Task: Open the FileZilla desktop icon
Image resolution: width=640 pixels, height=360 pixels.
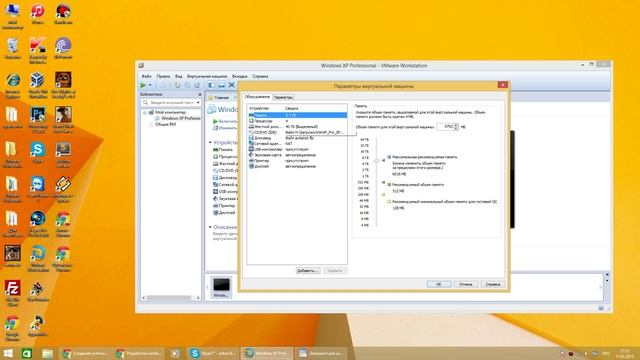Action: [x=13, y=293]
